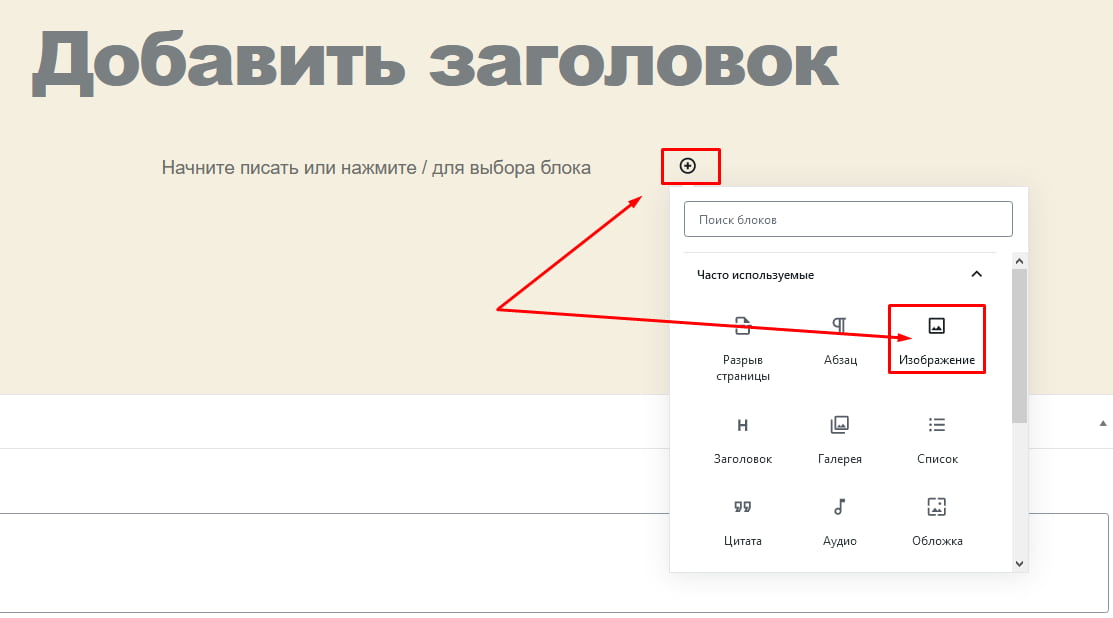
Task: Click the add block plus icon
Action: click(x=687, y=166)
